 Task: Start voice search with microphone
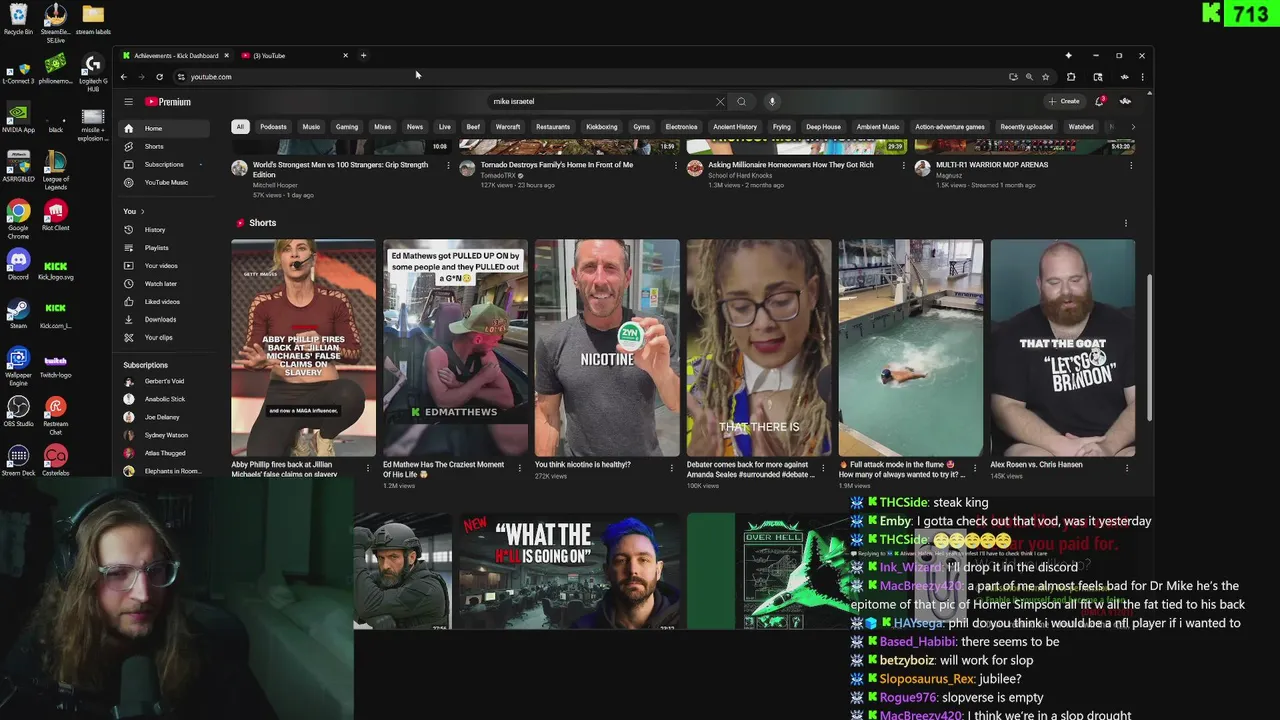pyautogui.click(x=772, y=101)
